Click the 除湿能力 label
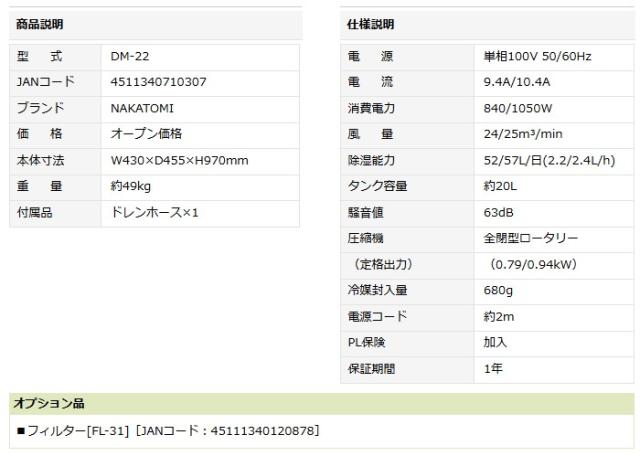Screen dimensions: 640x456 click(371, 160)
